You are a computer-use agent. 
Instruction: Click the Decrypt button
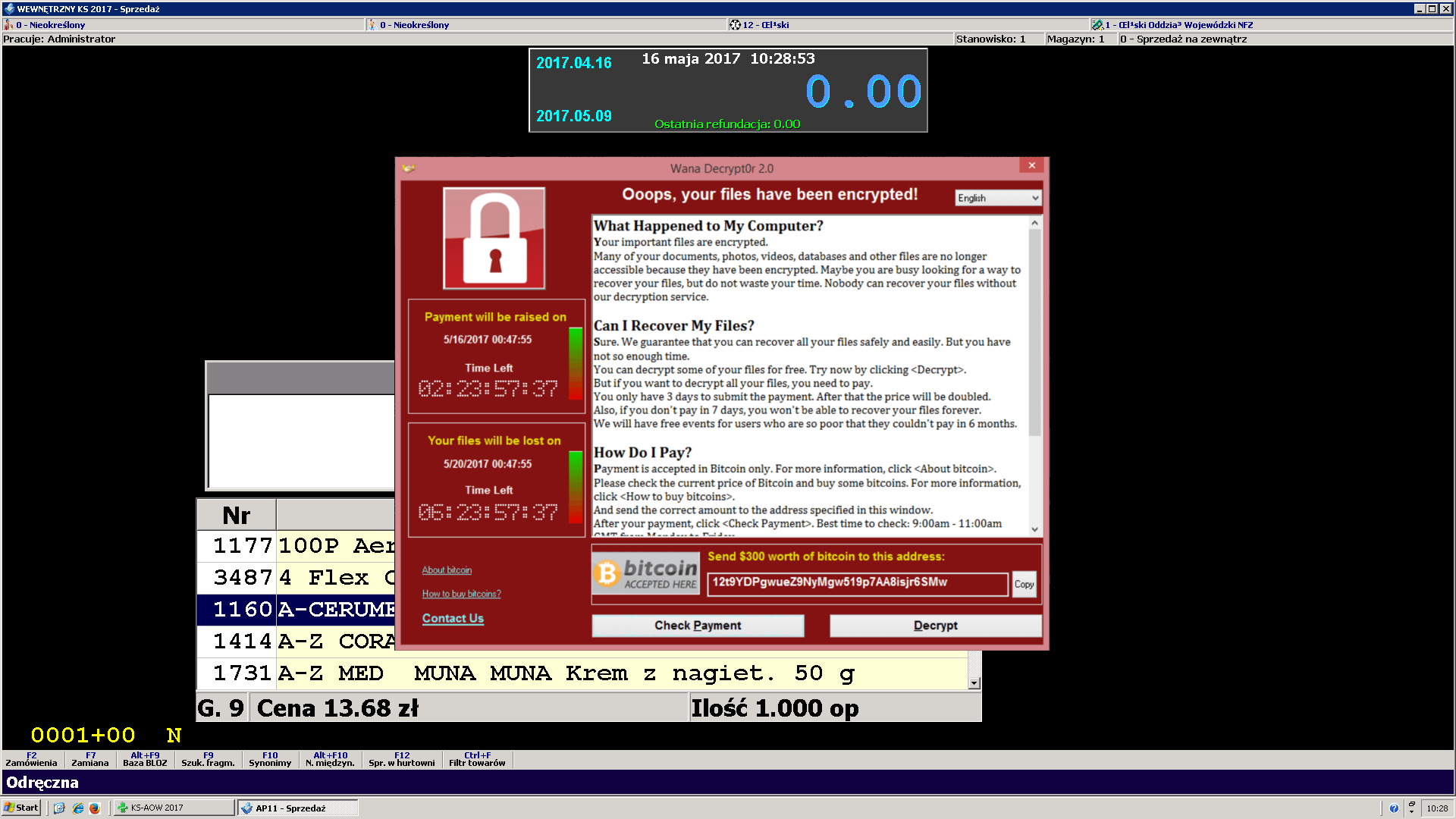936,626
